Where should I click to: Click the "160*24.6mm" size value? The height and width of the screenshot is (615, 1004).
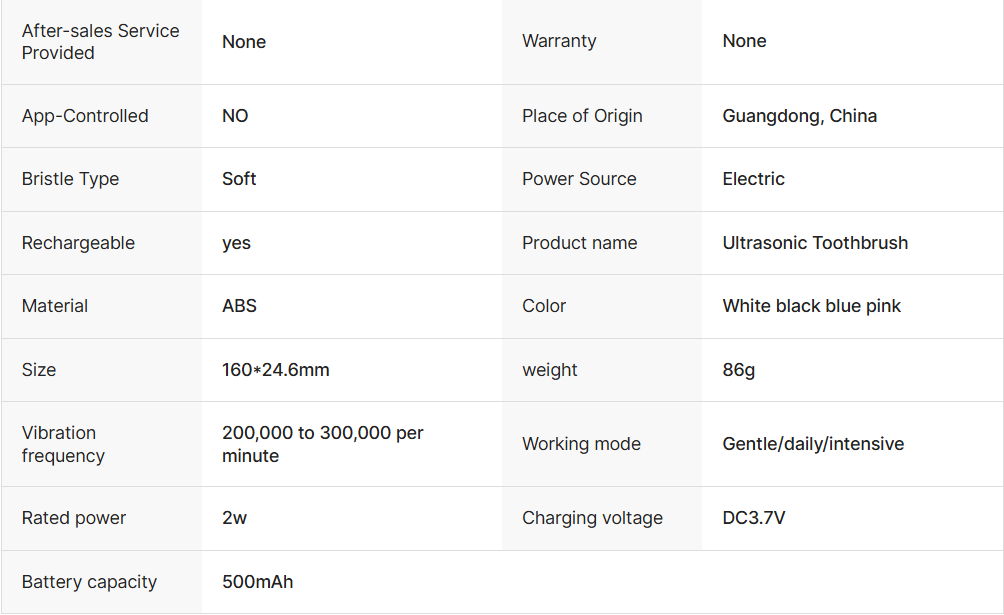click(275, 370)
